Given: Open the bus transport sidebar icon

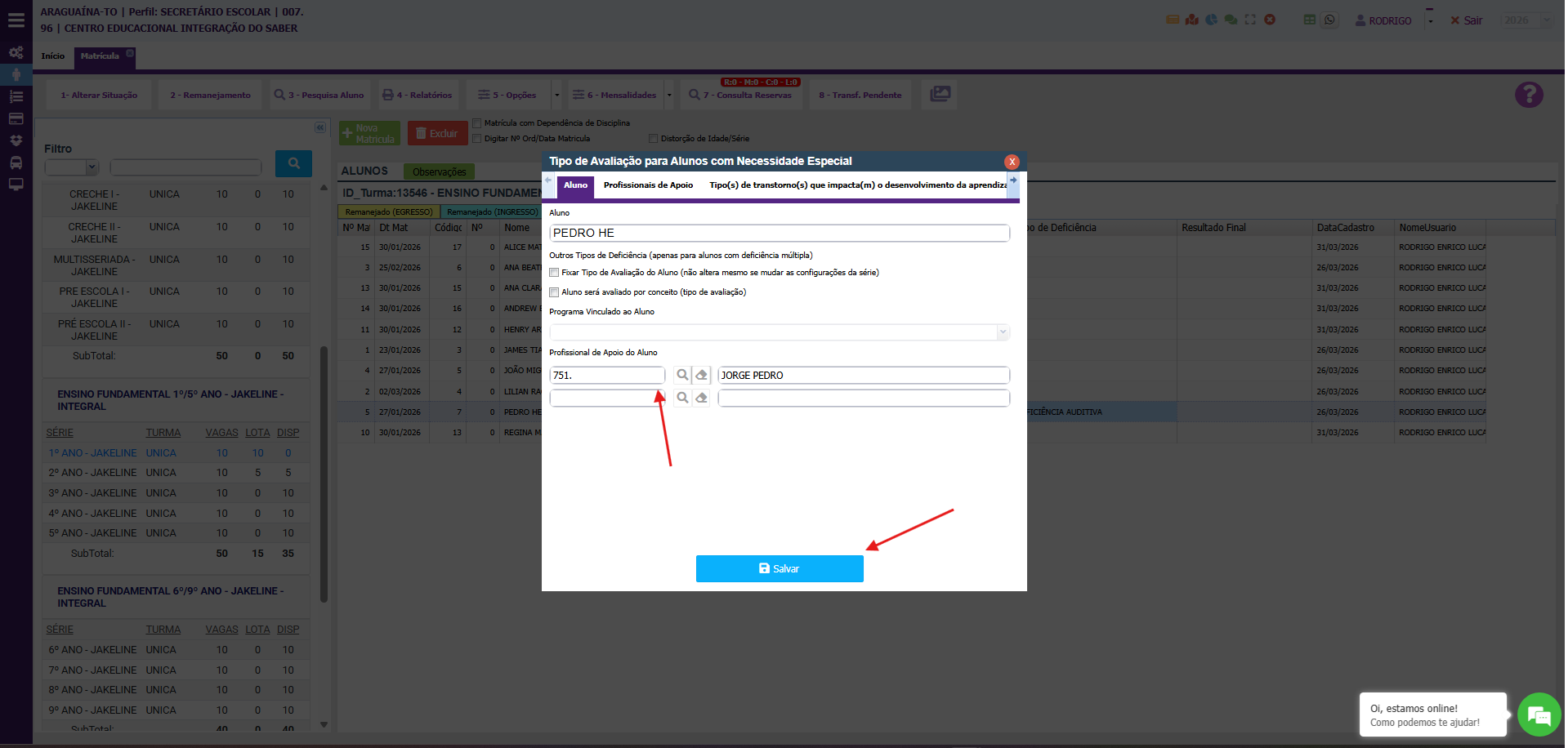Looking at the screenshot, I should pyautogui.click(x=16, y=163).
